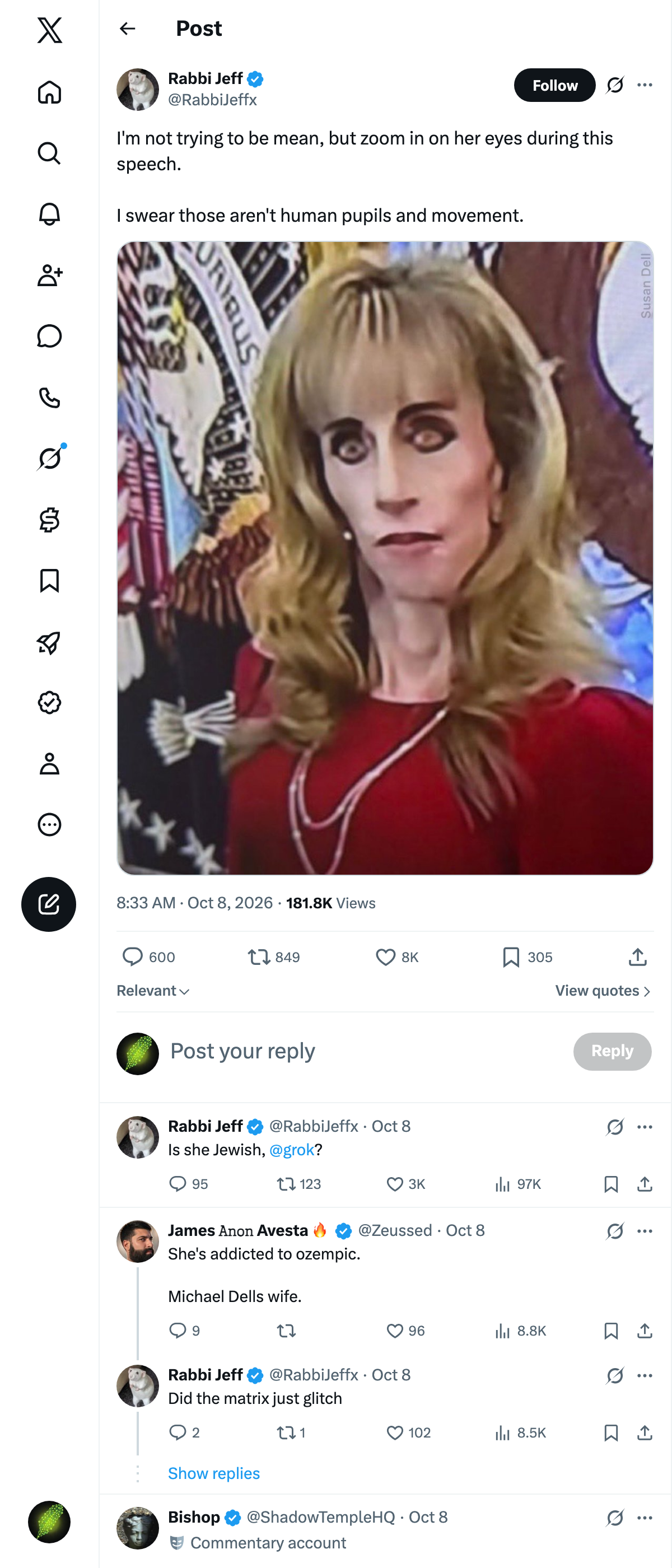Screen dimensions: 672x1568
Task: Follow Rabbi Jeff
Action: (554, 85)
